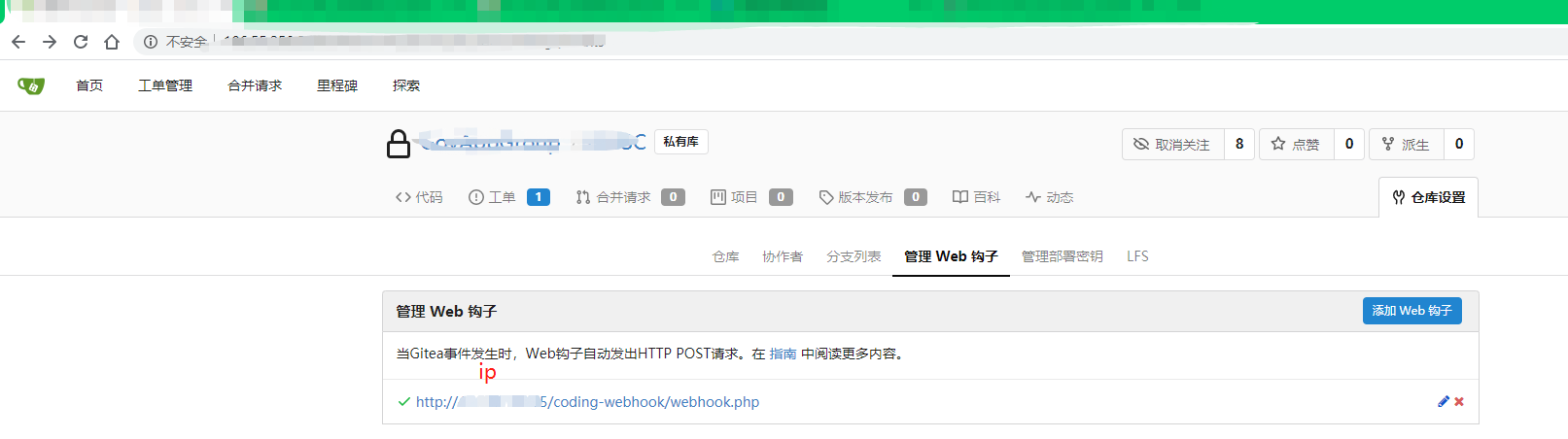The height and width of the screenshot is (439, 1568).
Task: Edit the webhook with pencil icon
Action: coord(1444,402)
